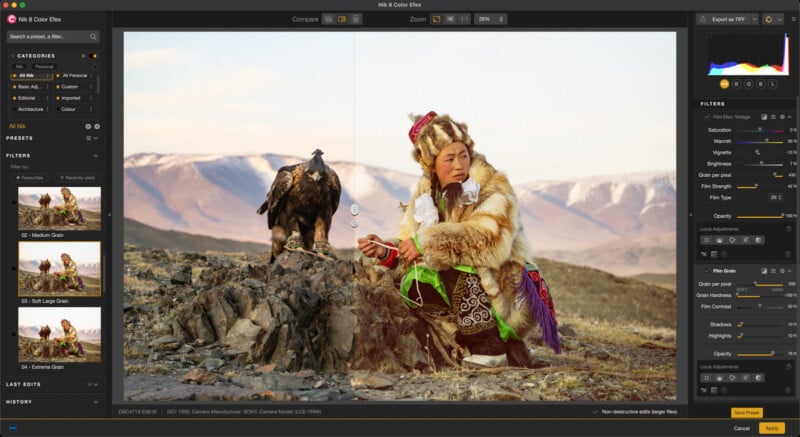
Task: Select the L luminance histogram button
Action: 771,84
